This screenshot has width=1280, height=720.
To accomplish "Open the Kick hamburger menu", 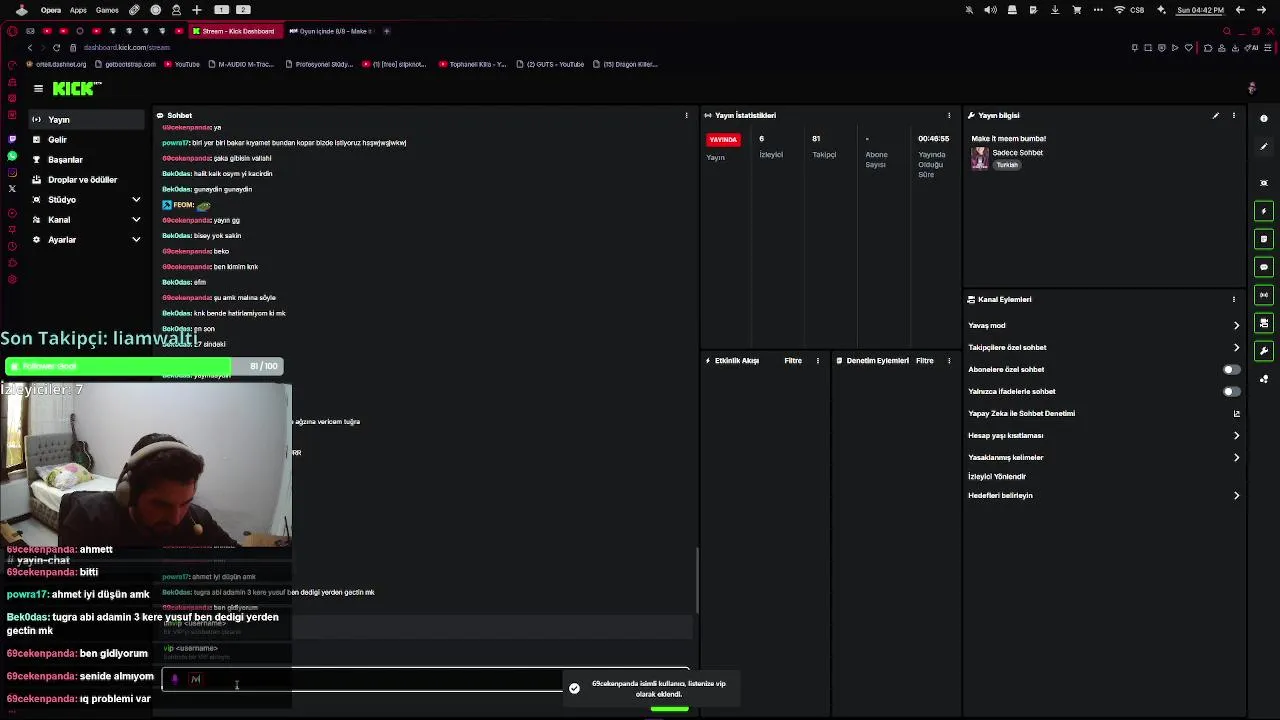I will tap(38, 89).
